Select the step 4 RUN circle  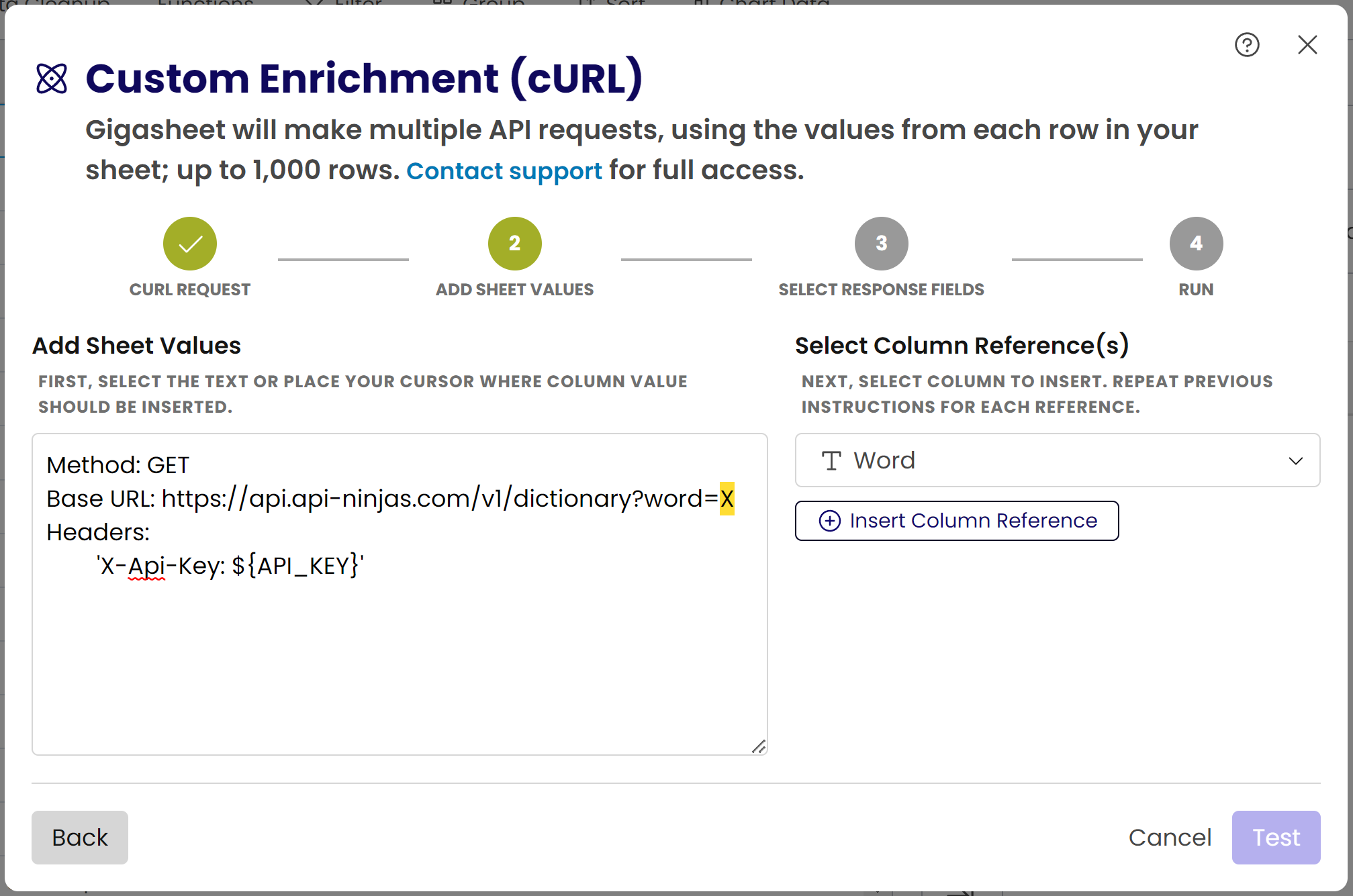1196,243
